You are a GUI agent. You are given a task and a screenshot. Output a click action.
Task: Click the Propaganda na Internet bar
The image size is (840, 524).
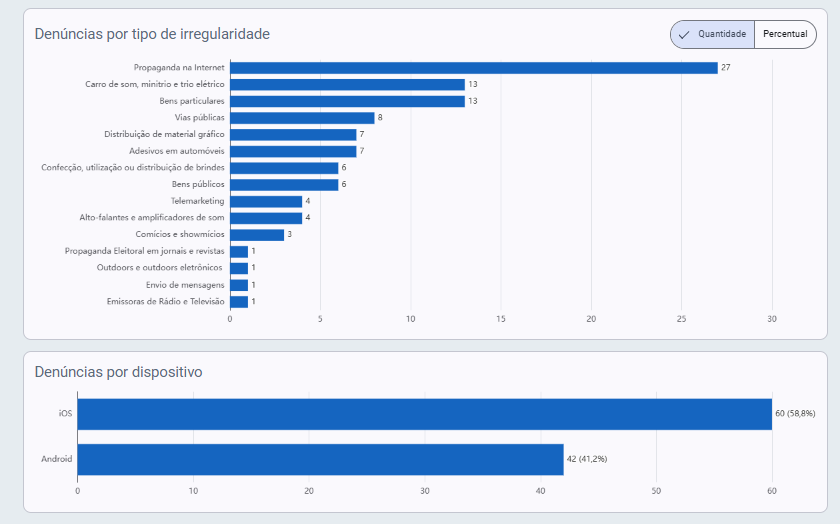pos(474,68)
